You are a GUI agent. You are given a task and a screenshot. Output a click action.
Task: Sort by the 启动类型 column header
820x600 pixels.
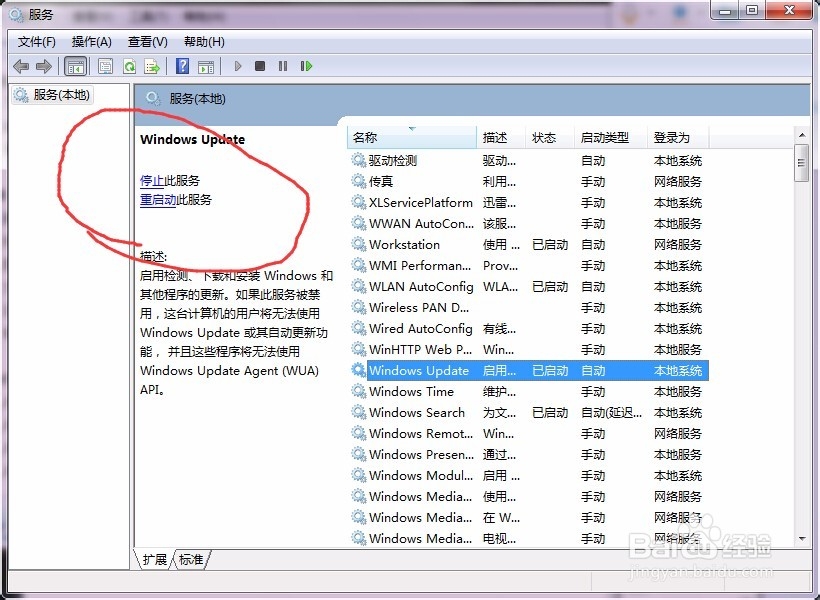click(x=611, y=138)
